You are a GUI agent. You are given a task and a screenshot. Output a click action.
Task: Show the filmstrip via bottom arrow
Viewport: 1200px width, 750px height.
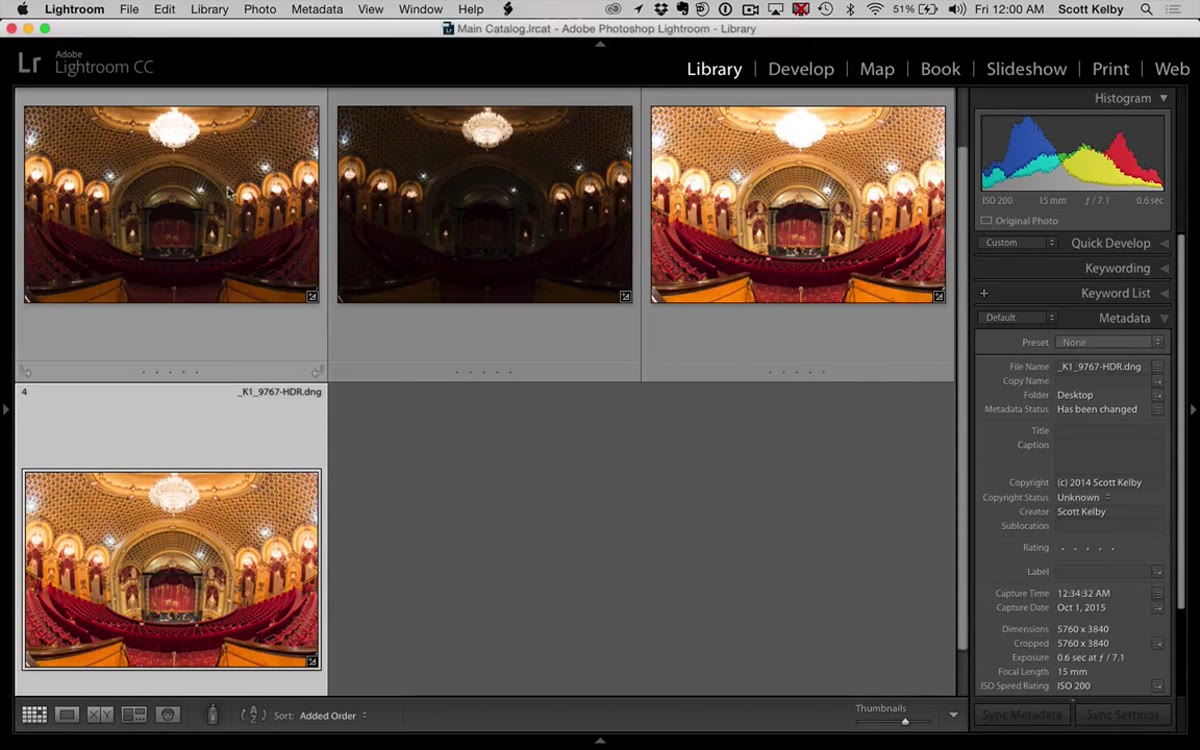click(x=600, y=741)
